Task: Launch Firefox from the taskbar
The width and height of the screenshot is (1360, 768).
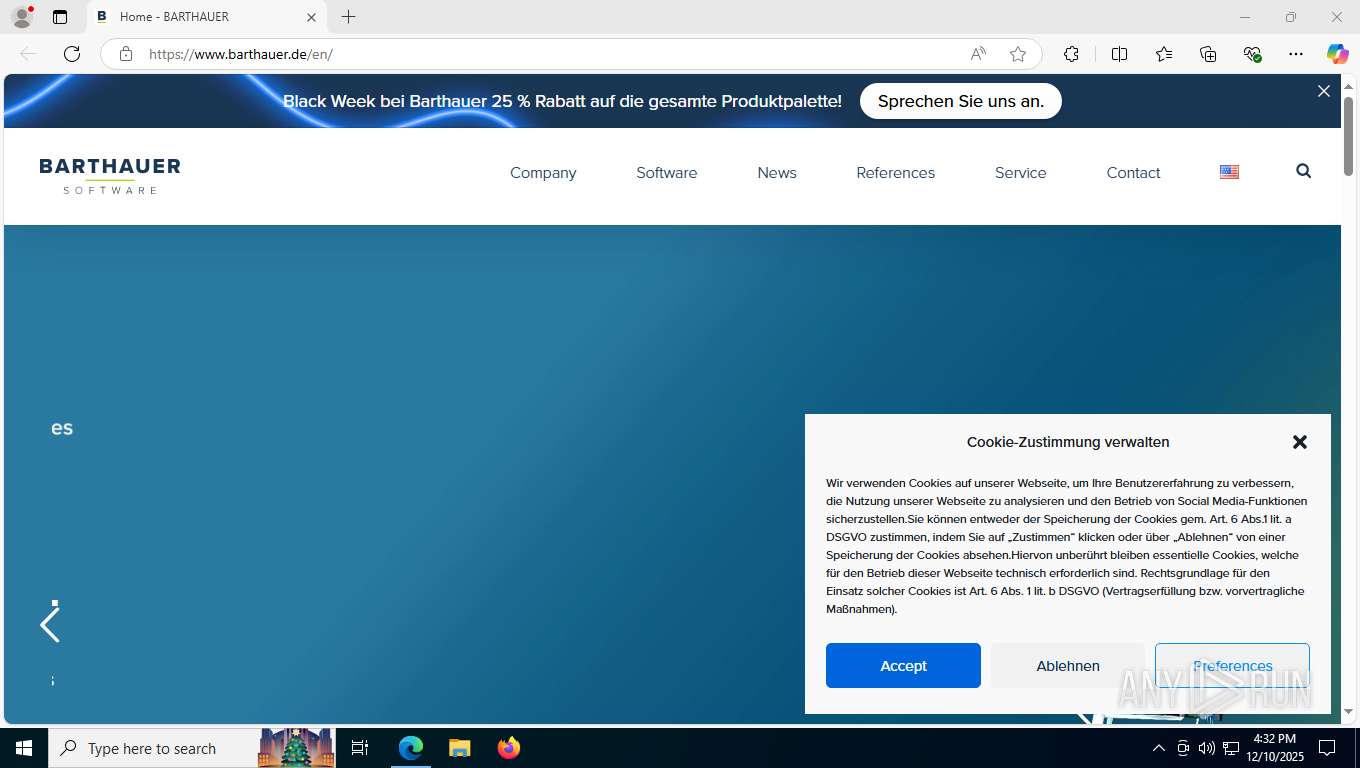Action: [509, 748]
